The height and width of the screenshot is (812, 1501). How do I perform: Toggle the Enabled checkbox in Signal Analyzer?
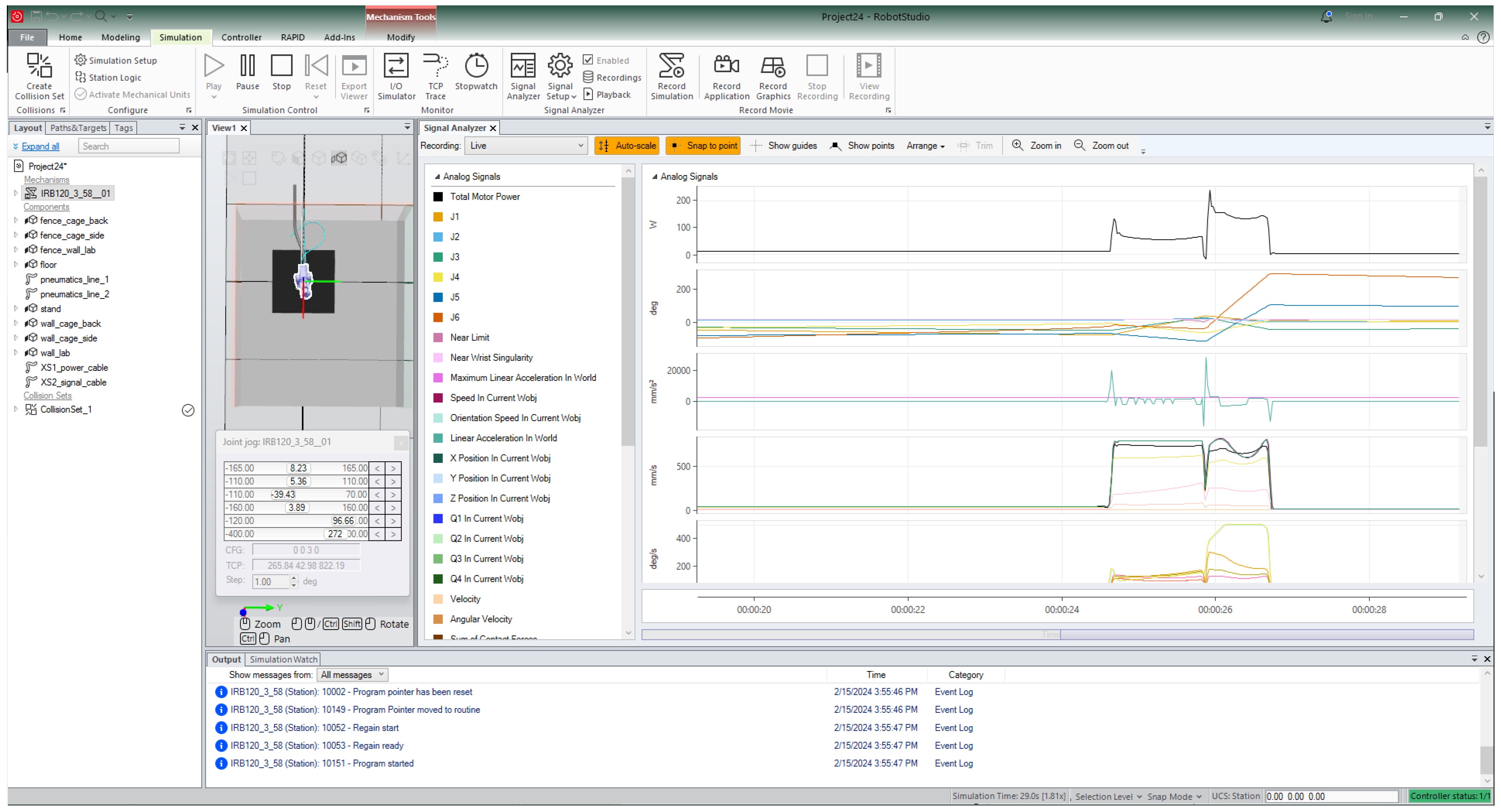click(588, 60)
